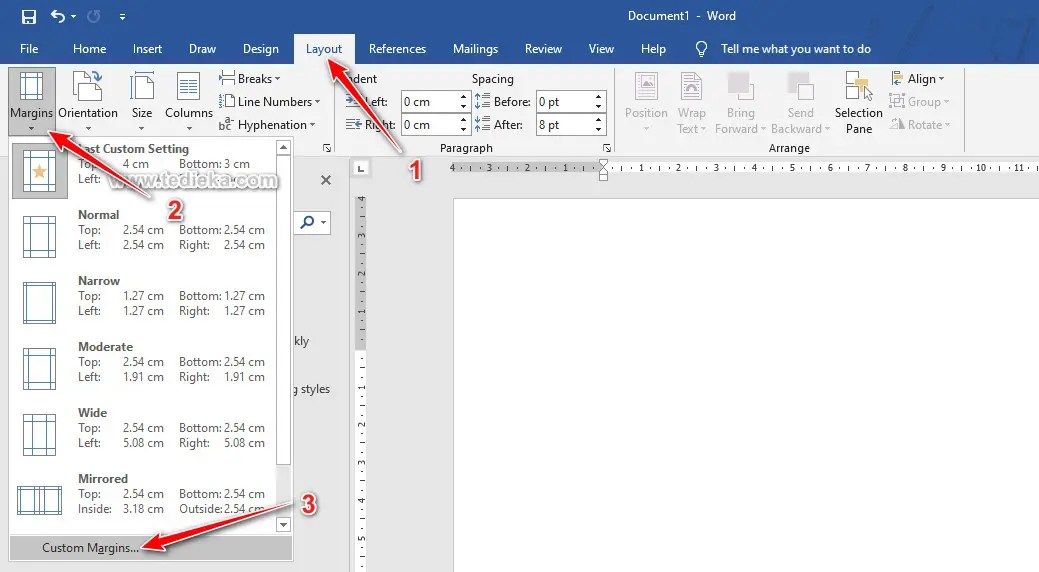Image resolution: width=1039 pixels, height=572 pixels.
Task: Open the Undo history dropdown arrow
Action: pos(73,17)
